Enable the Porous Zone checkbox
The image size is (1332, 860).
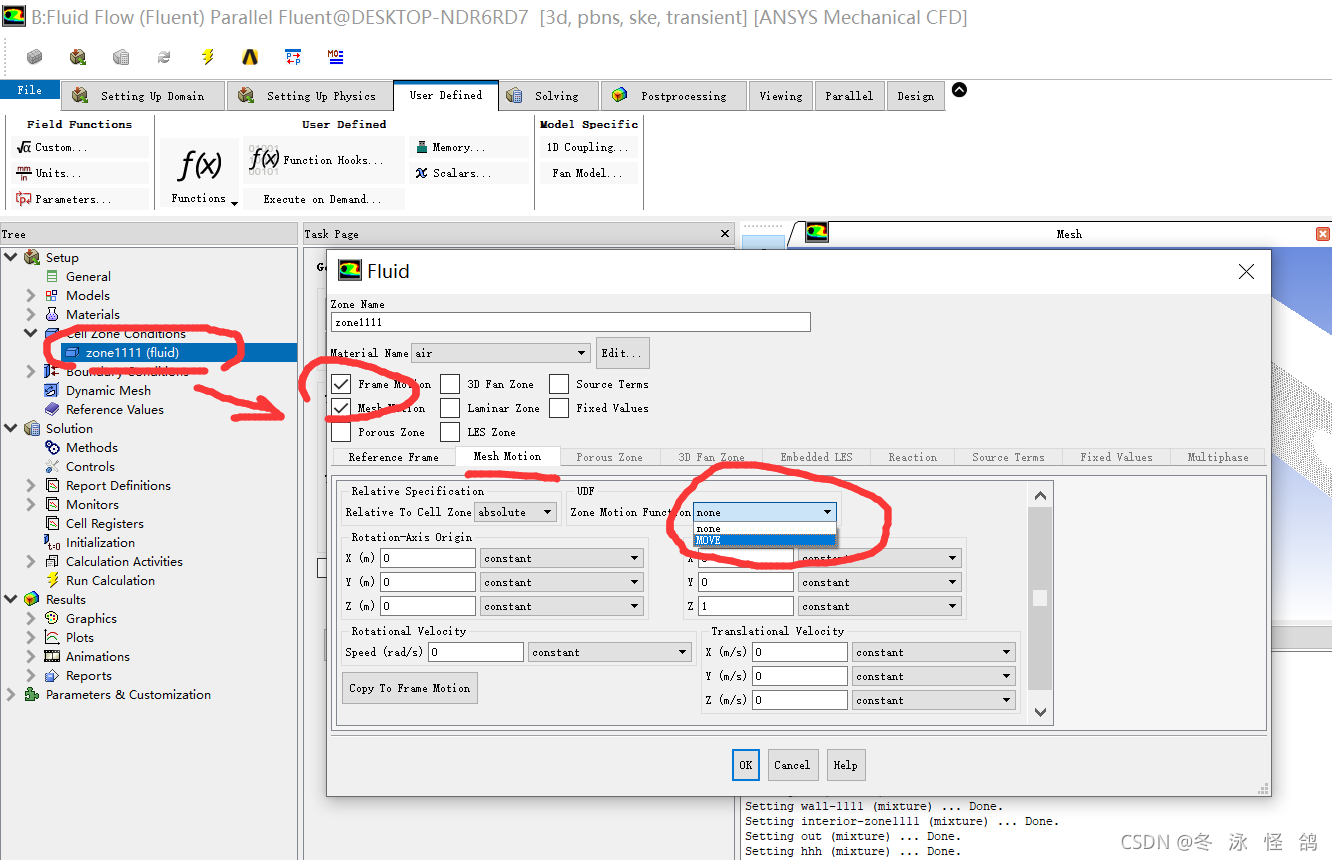tap(341, 432)
